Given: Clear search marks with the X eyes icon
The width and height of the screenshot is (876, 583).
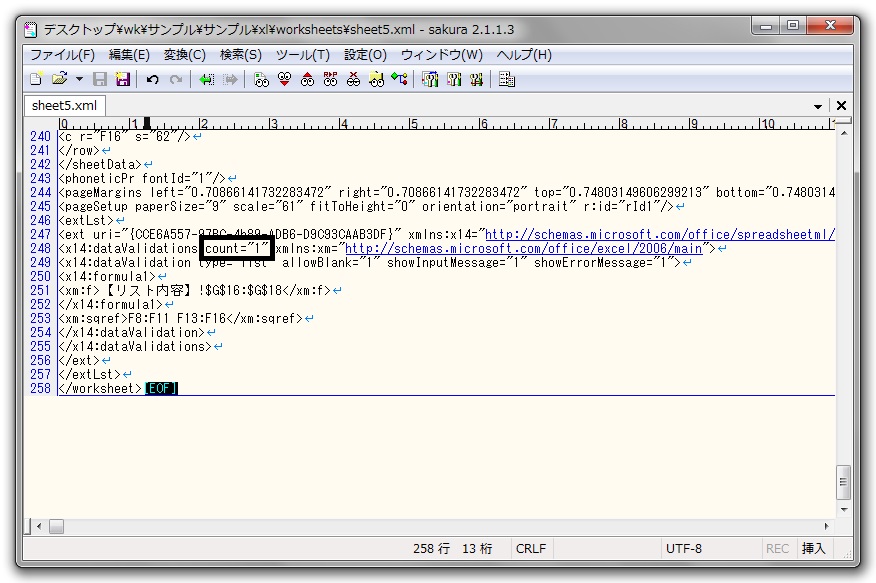Looking at the screenshot, I should coord(353,79).
